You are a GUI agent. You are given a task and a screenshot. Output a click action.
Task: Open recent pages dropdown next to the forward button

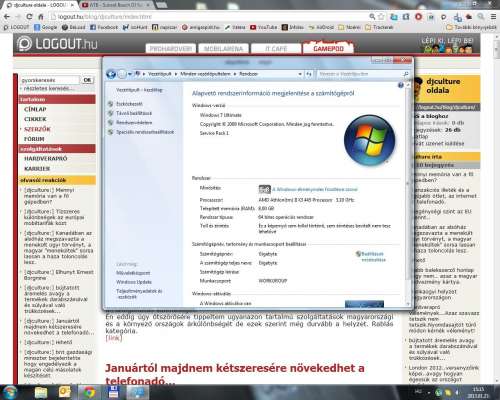[x=130, y=74]
